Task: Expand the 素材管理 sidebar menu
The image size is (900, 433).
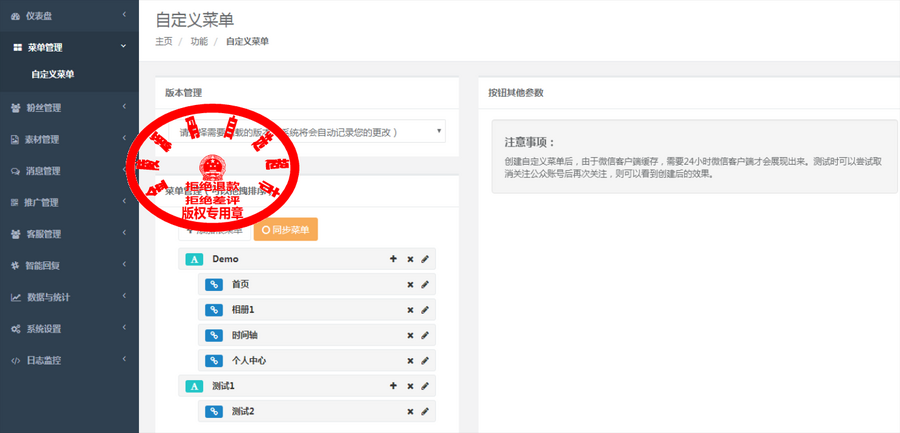Action: coord(69,139)
